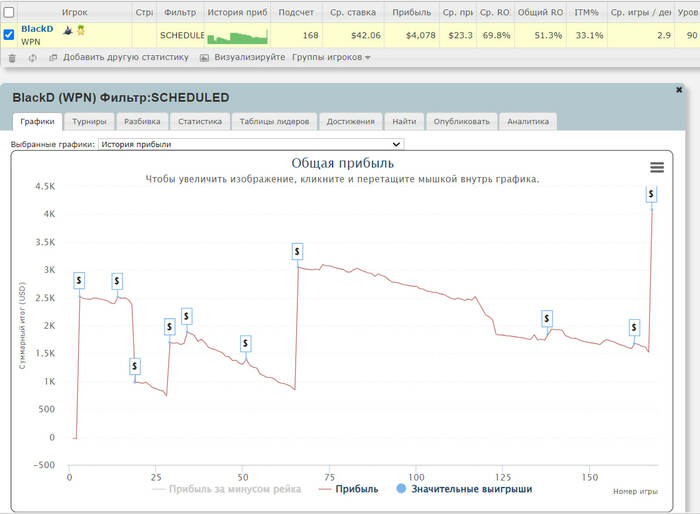700x514 pixels.
Task: Open the Таблицы лидеров tab
Action: pos(274,121)
